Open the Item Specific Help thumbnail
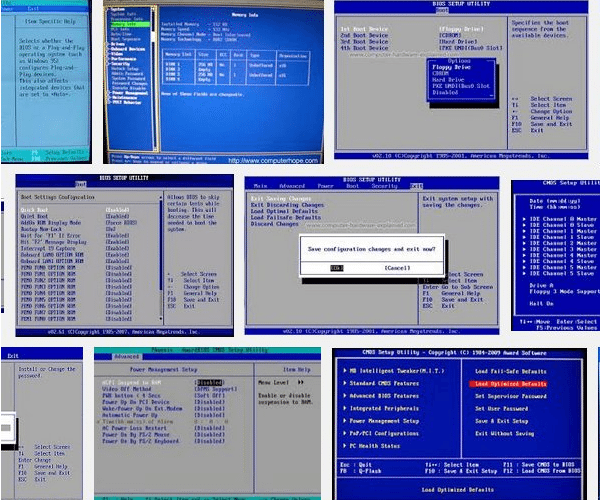Viewport: 600px width, 500px height. point(46,81)
